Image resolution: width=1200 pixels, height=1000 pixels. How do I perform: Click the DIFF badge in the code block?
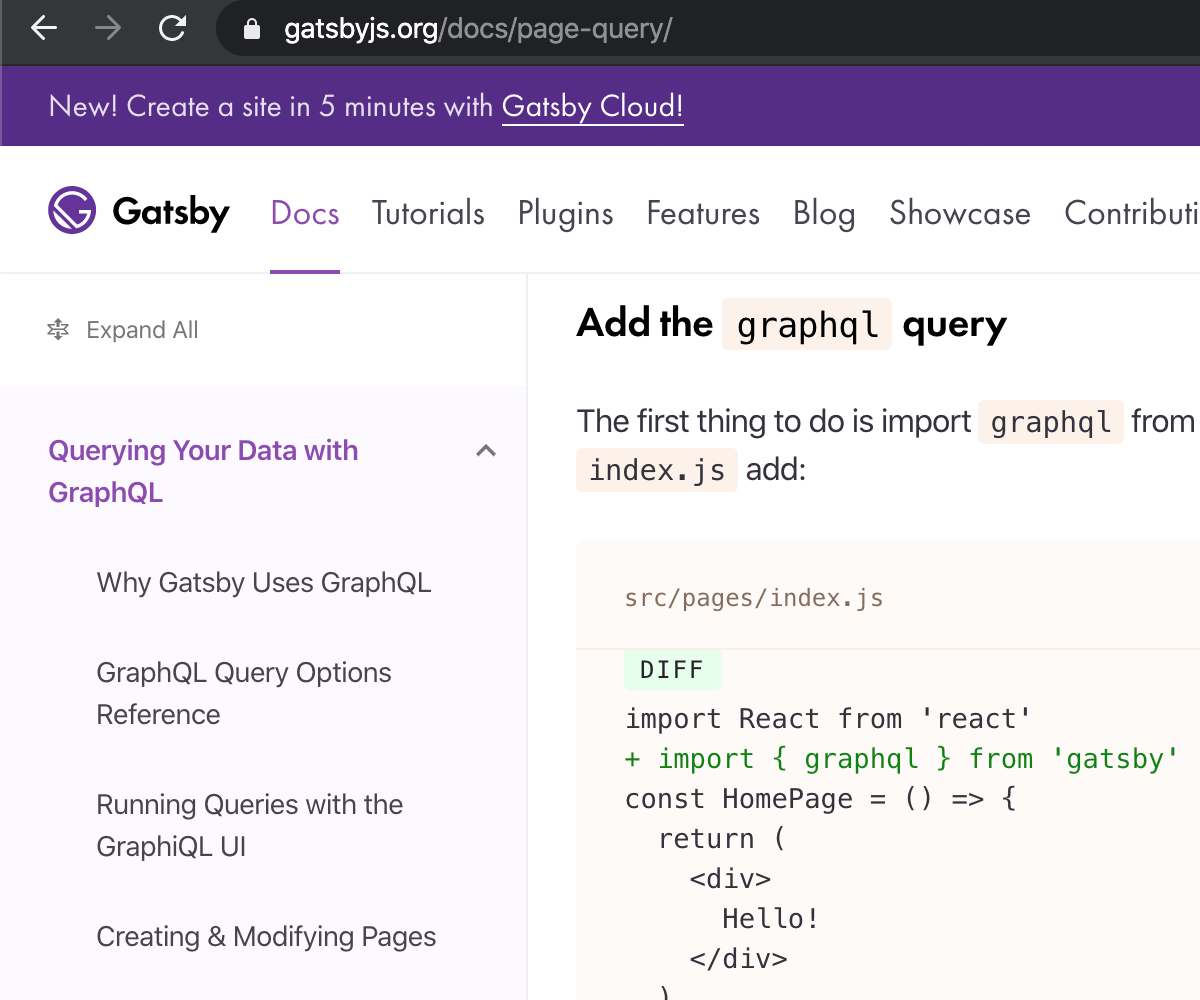[x=672, y=669]
